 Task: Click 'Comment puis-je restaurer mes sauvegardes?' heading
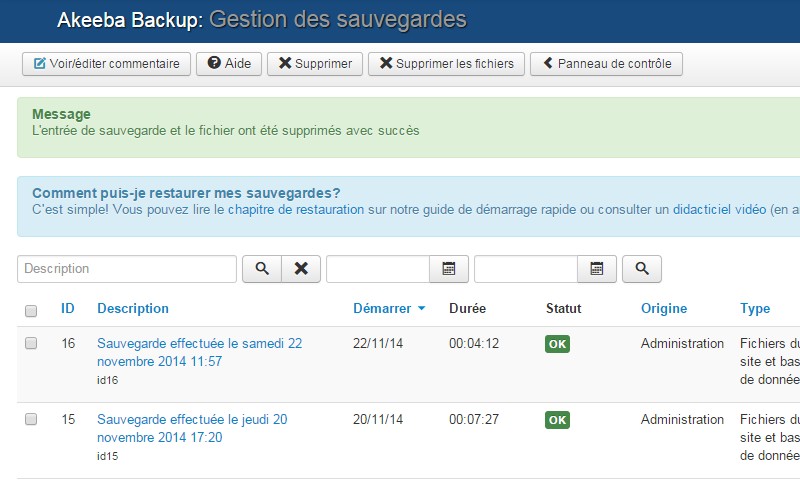186,193
